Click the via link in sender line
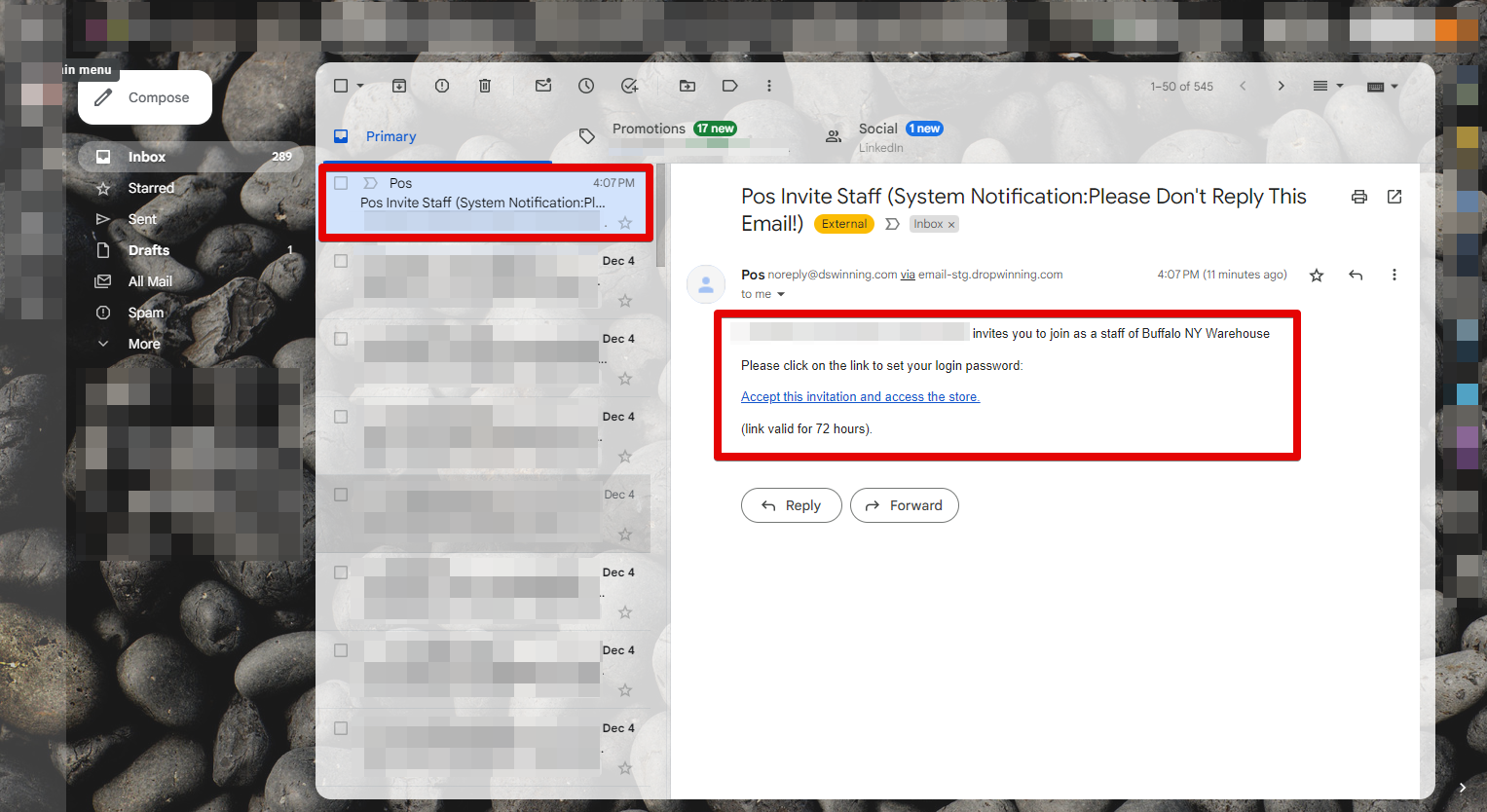This screenshot has height=812, width=1487. pos(908,275)
